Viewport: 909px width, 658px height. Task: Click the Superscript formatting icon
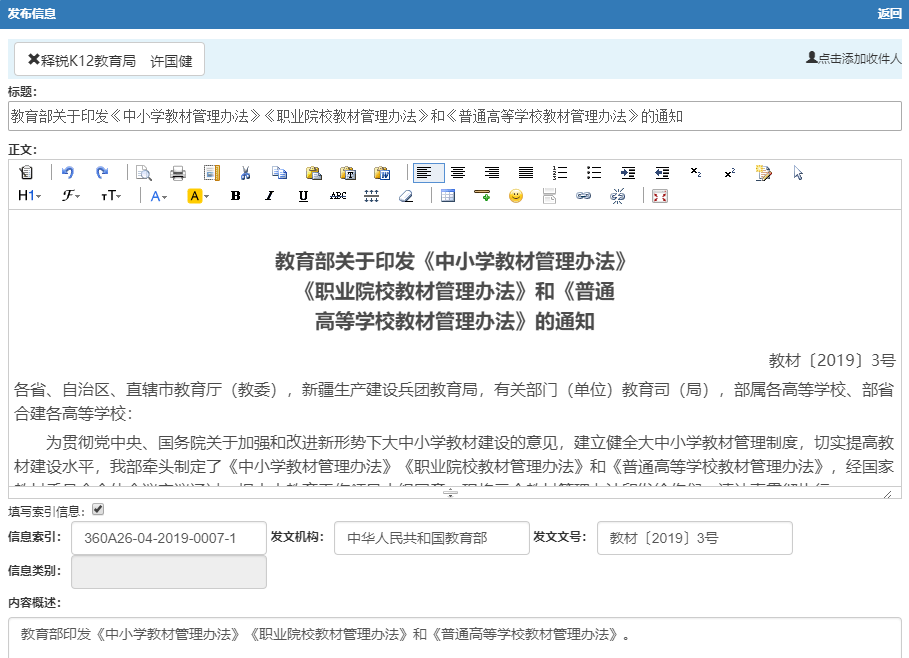[x=729, y=172]
